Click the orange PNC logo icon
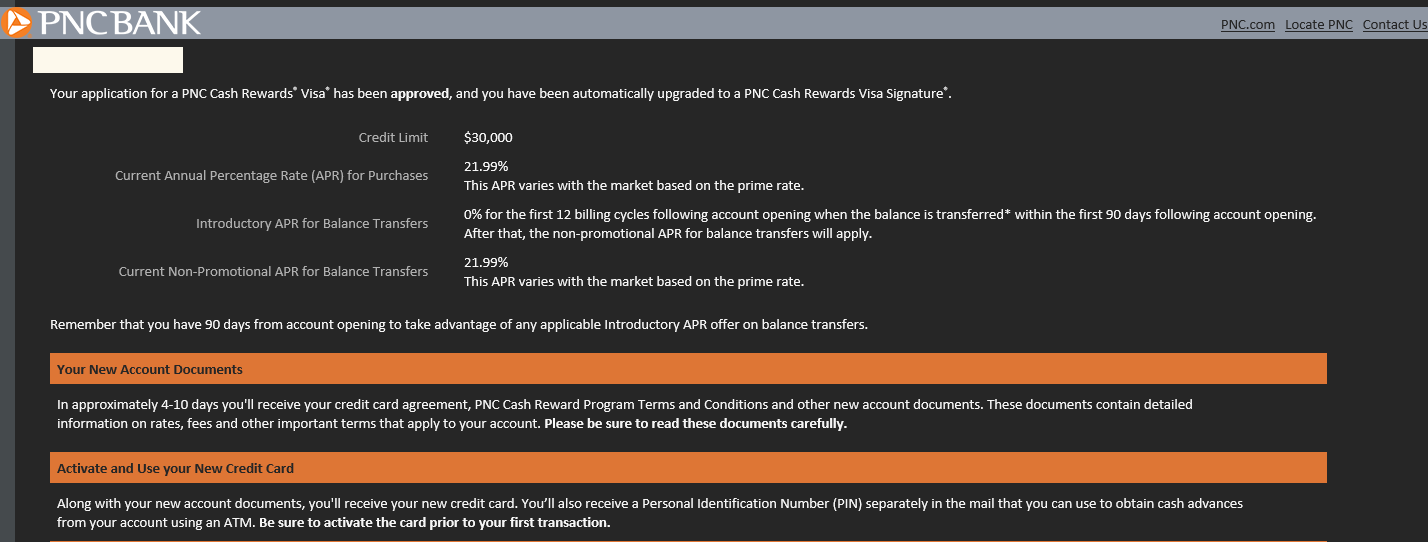 coord(17,22)
